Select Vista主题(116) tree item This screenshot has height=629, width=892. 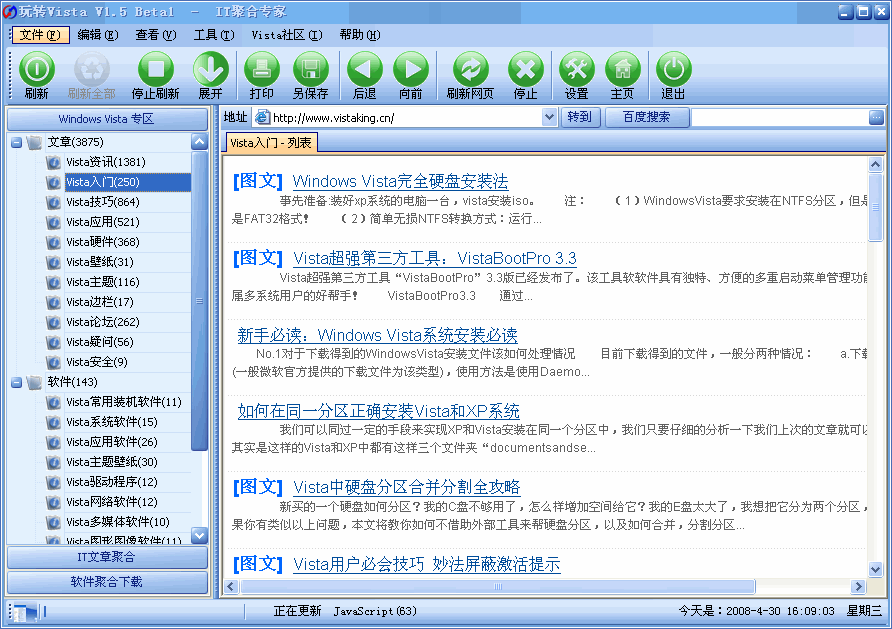[x=103, y=282]
